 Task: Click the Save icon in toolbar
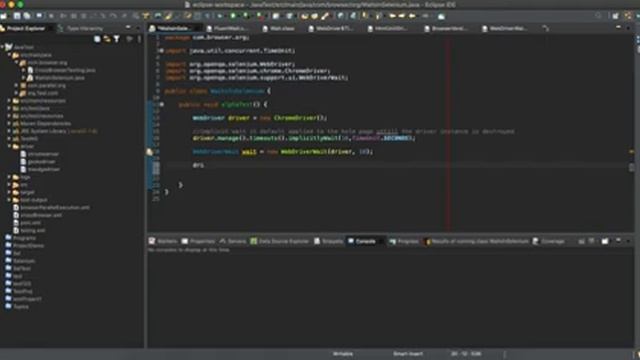[x=17, y=16]
